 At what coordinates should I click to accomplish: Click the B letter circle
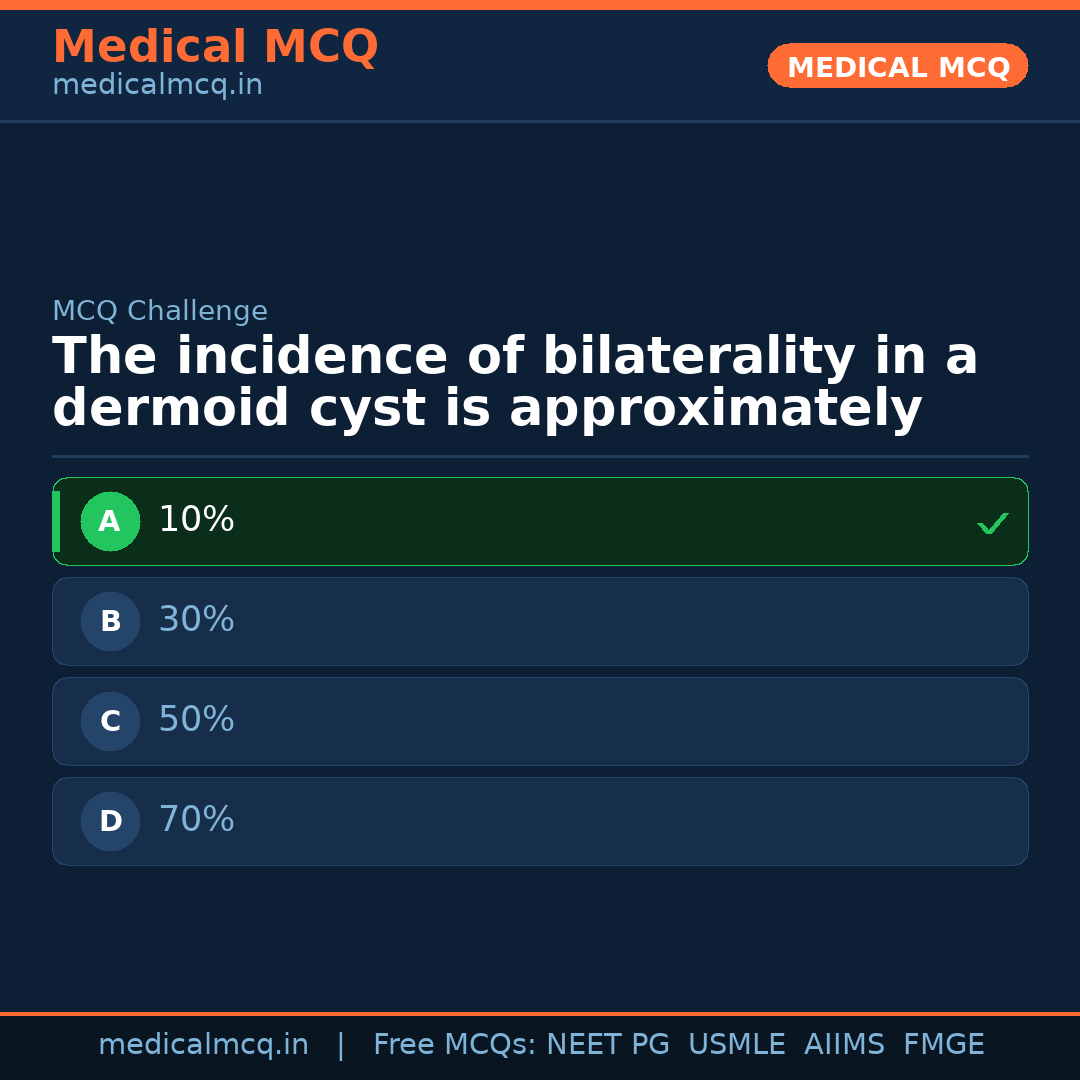(x=110, y=622)
